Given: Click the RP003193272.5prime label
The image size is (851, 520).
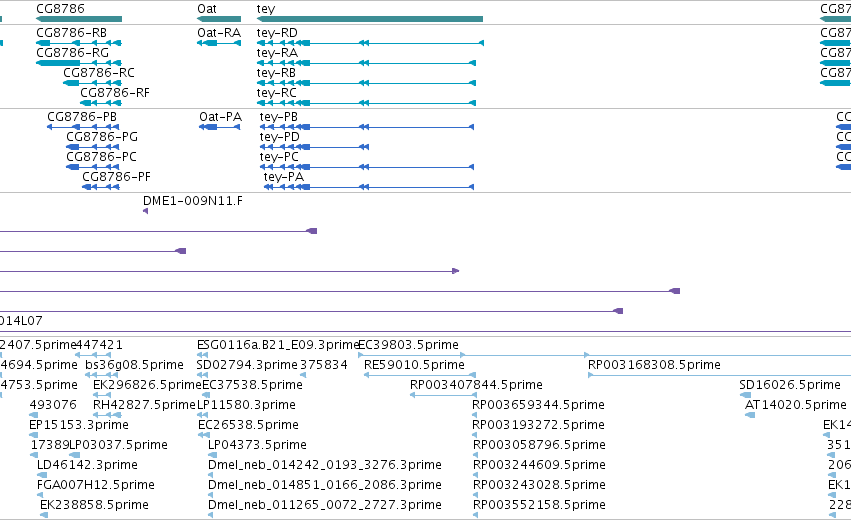Looking at the screenshot, I should [x=538, y=425].
